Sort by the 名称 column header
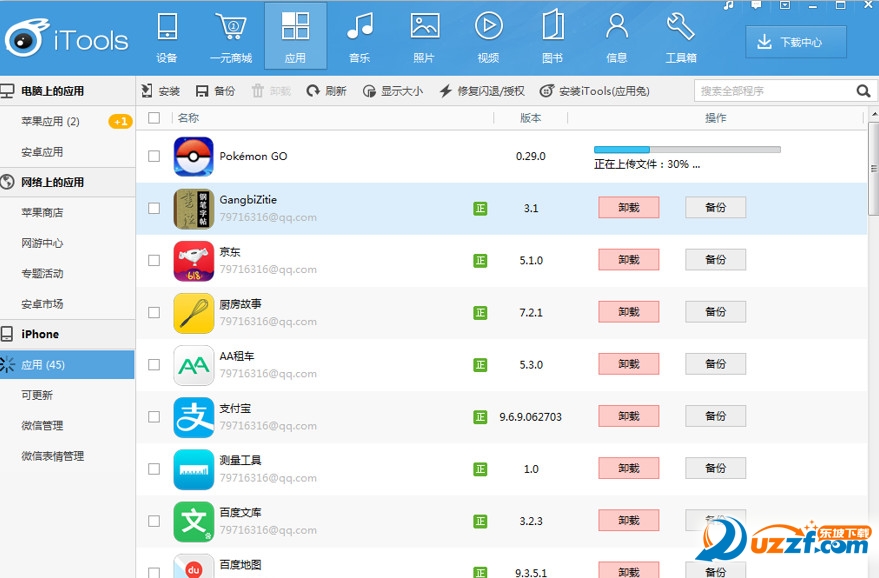 click(x=188, y=118)
